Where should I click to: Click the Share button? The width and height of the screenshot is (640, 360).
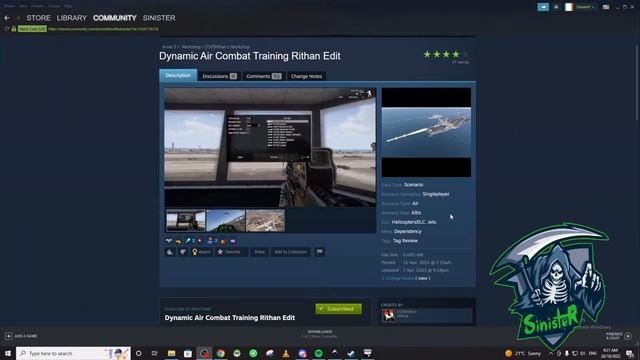(260, 252)
